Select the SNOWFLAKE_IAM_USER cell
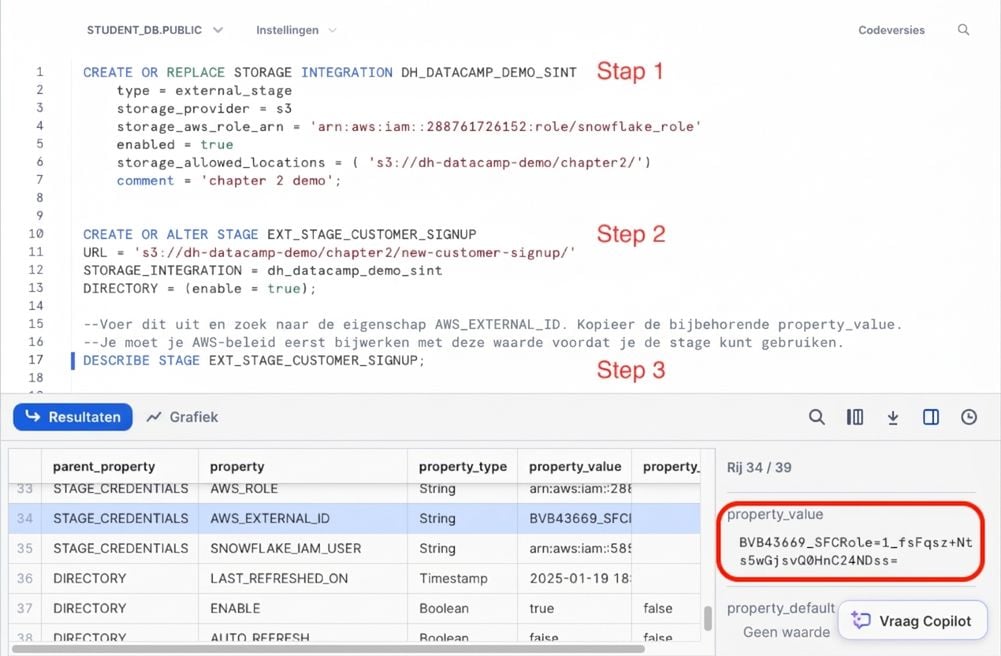Screen dimensions: 1001x656 tap(303, 548)
